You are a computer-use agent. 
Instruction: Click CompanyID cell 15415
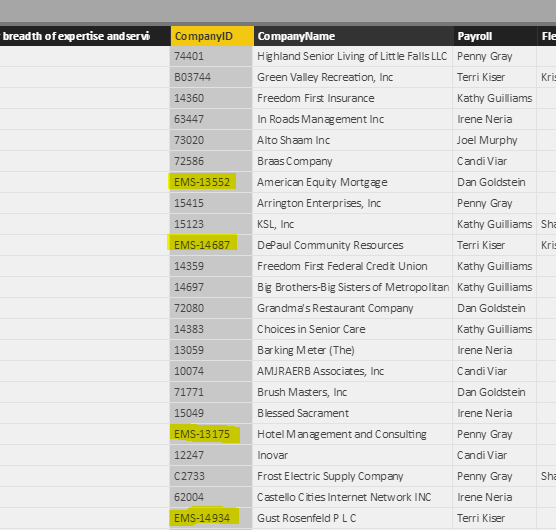click(211, 203)
